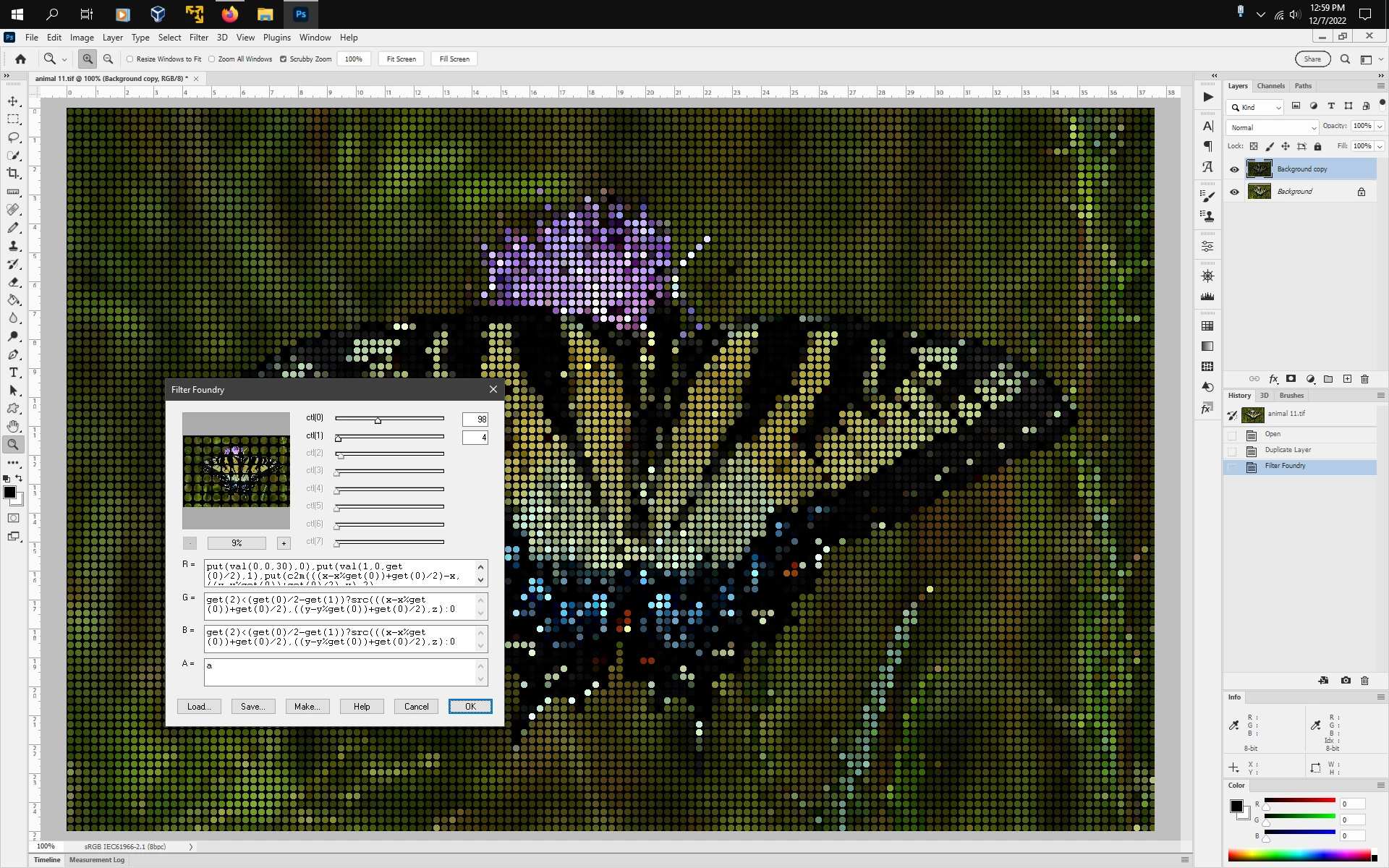The image size is (1389, 868).
Task: Open Firefox from the taskbar
Action: pyautogui.click(x=229, y=14)
